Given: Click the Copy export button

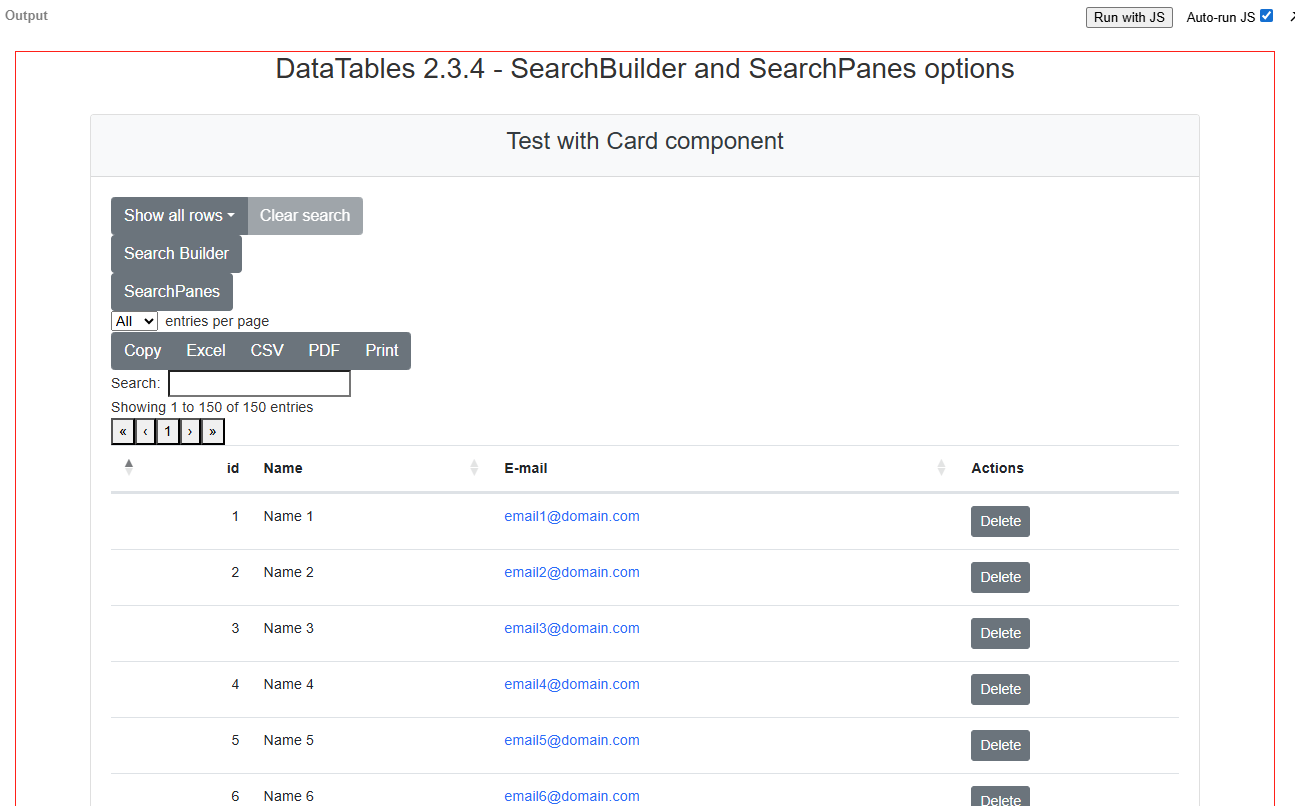Looking at the screenshot, I should coord(143,351).
